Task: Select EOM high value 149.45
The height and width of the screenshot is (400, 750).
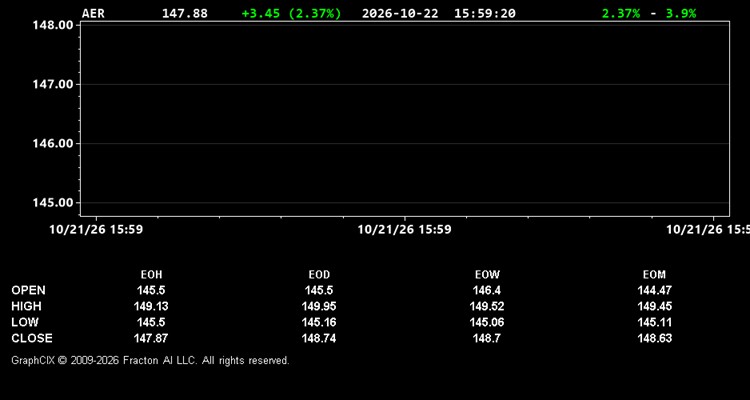Action: coord(654,306)
